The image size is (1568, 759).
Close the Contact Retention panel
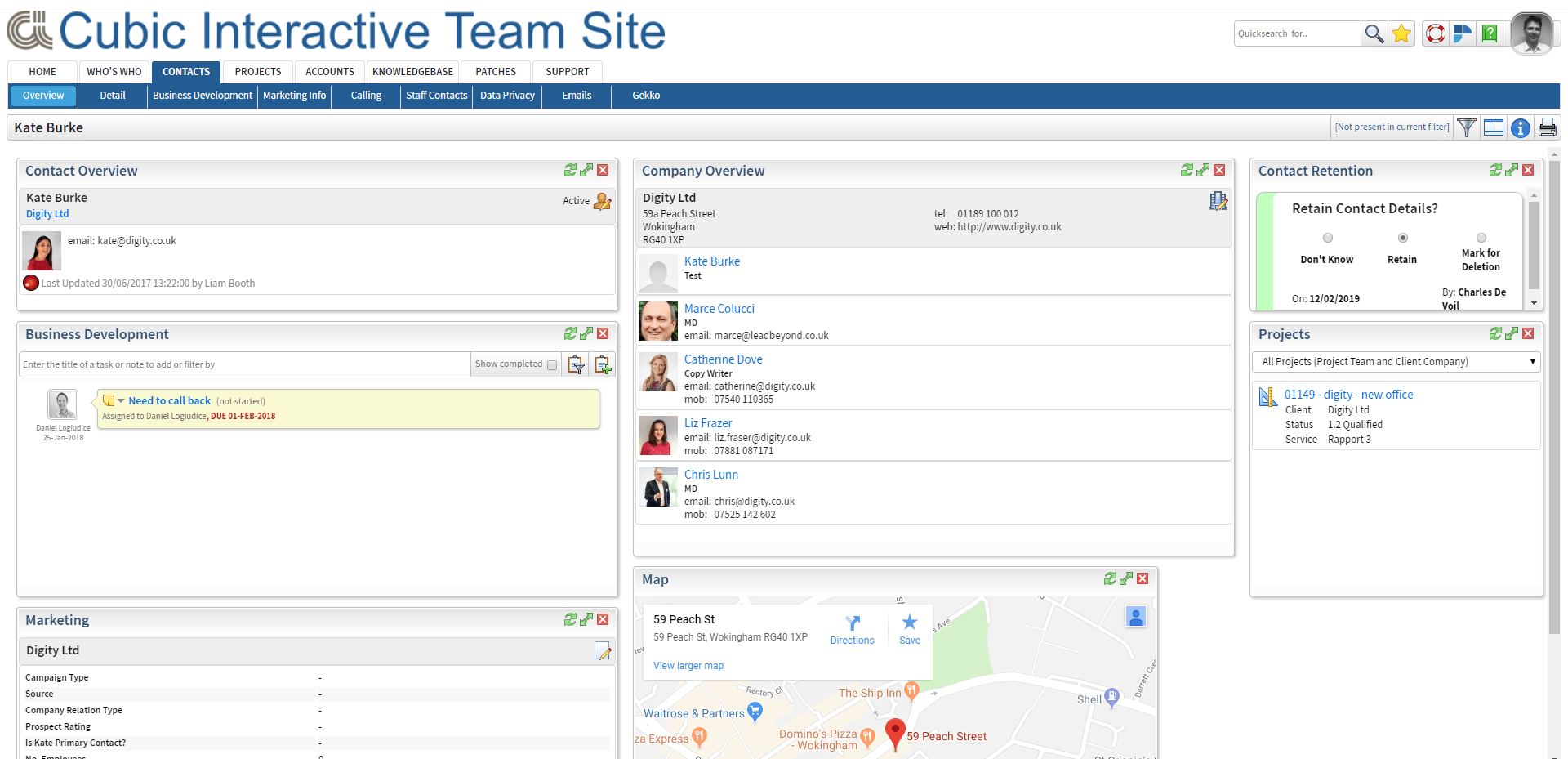tap(1528, 170)
